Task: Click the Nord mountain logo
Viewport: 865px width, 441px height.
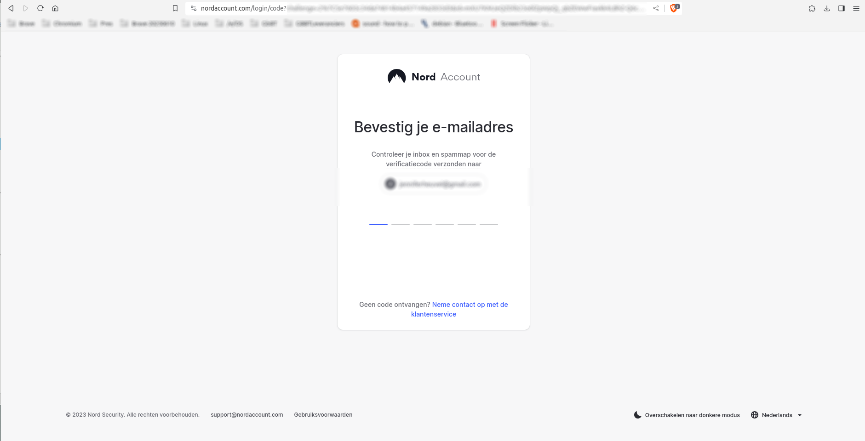Action: 397,77
